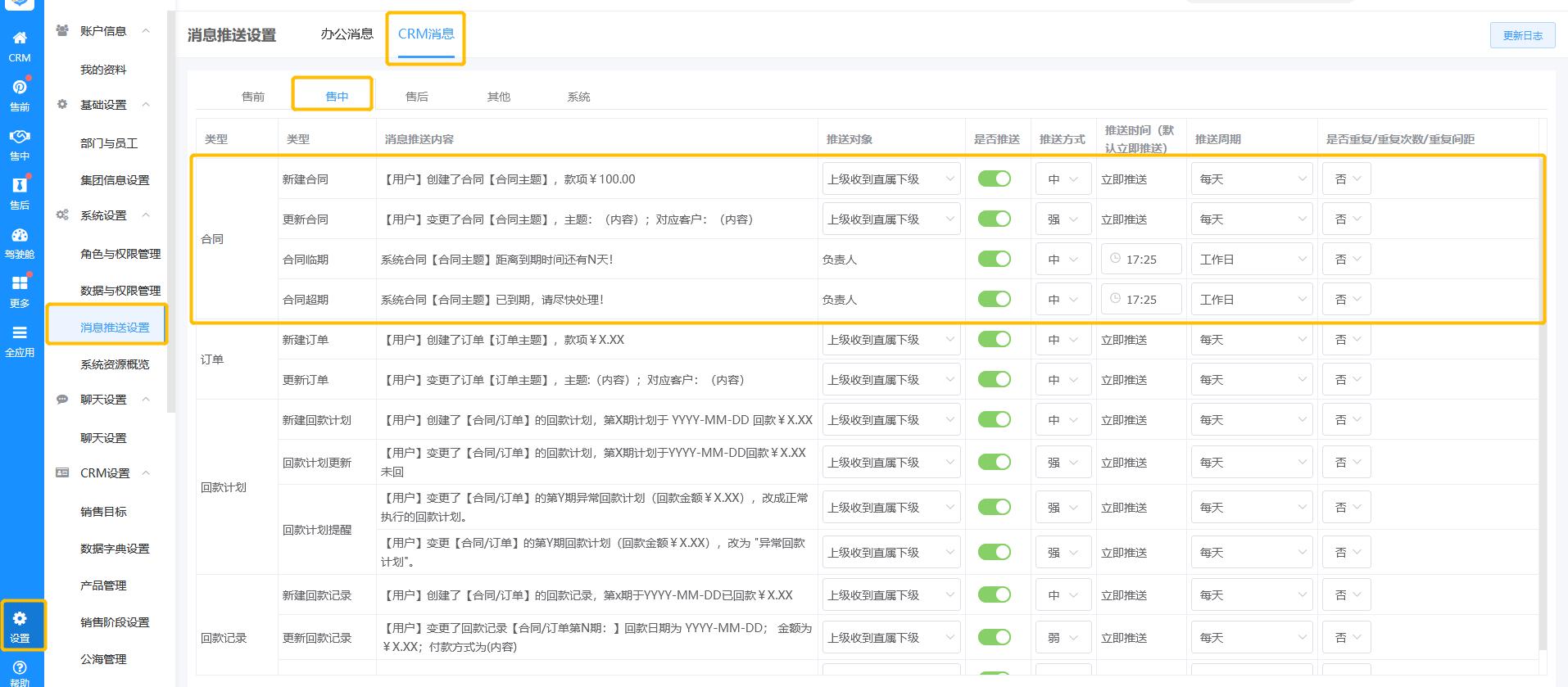Viewport: 1568px width, 687px height.
Task: Click the 聊天设置 chat bubble icon
Action: click(62, 399)
